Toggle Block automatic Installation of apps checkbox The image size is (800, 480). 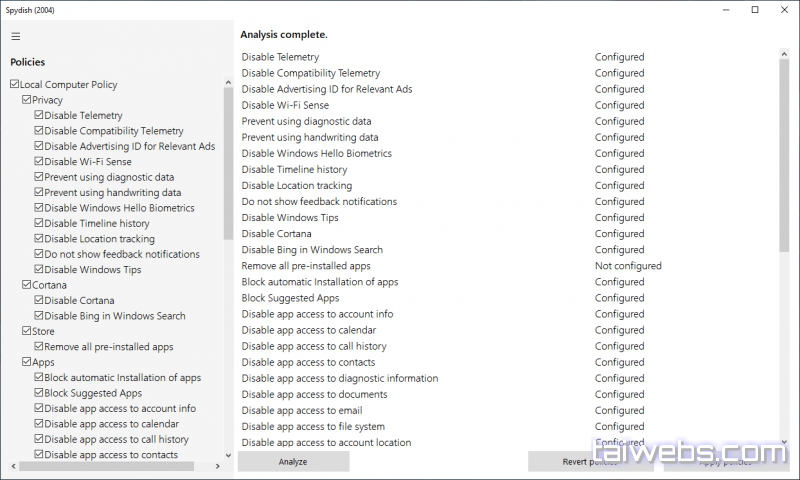(x=39, y=378)
